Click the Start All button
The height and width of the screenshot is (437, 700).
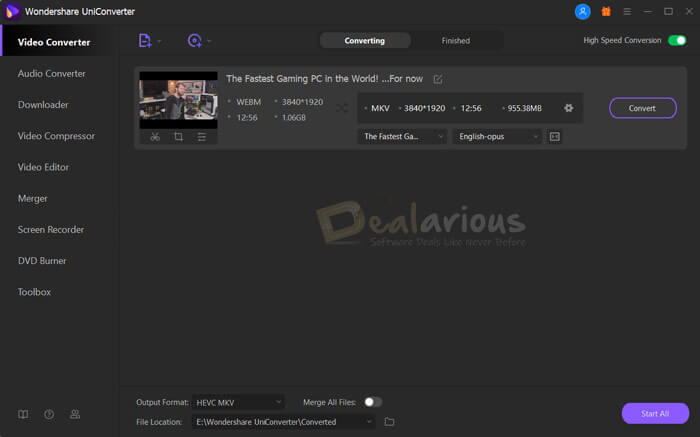[x=655, y=413]
